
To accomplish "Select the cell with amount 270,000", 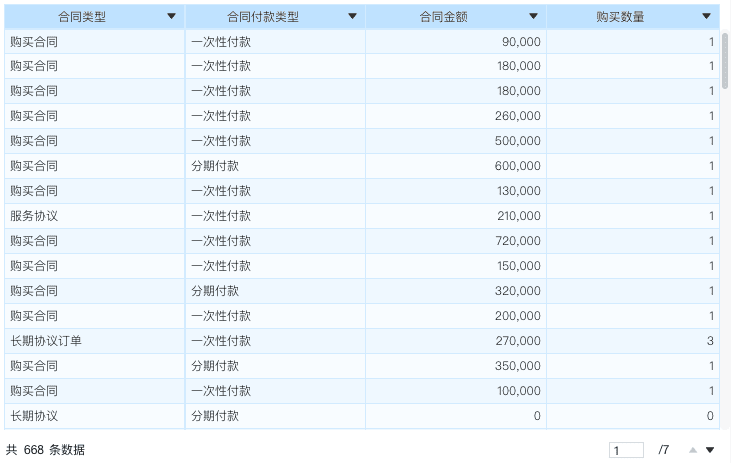I will (x=456, y=341).
